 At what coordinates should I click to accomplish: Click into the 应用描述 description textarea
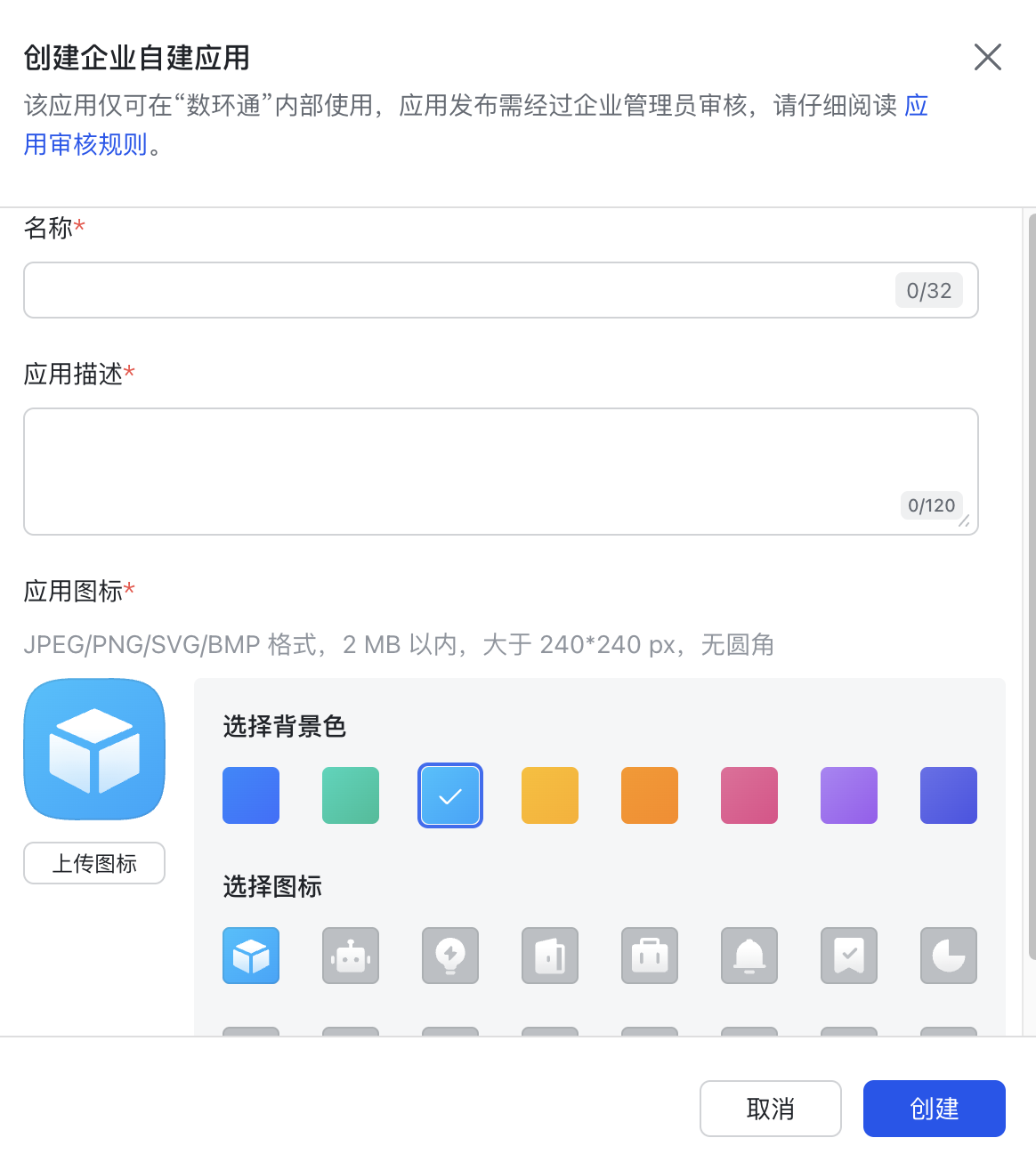[x=501, y=472]
